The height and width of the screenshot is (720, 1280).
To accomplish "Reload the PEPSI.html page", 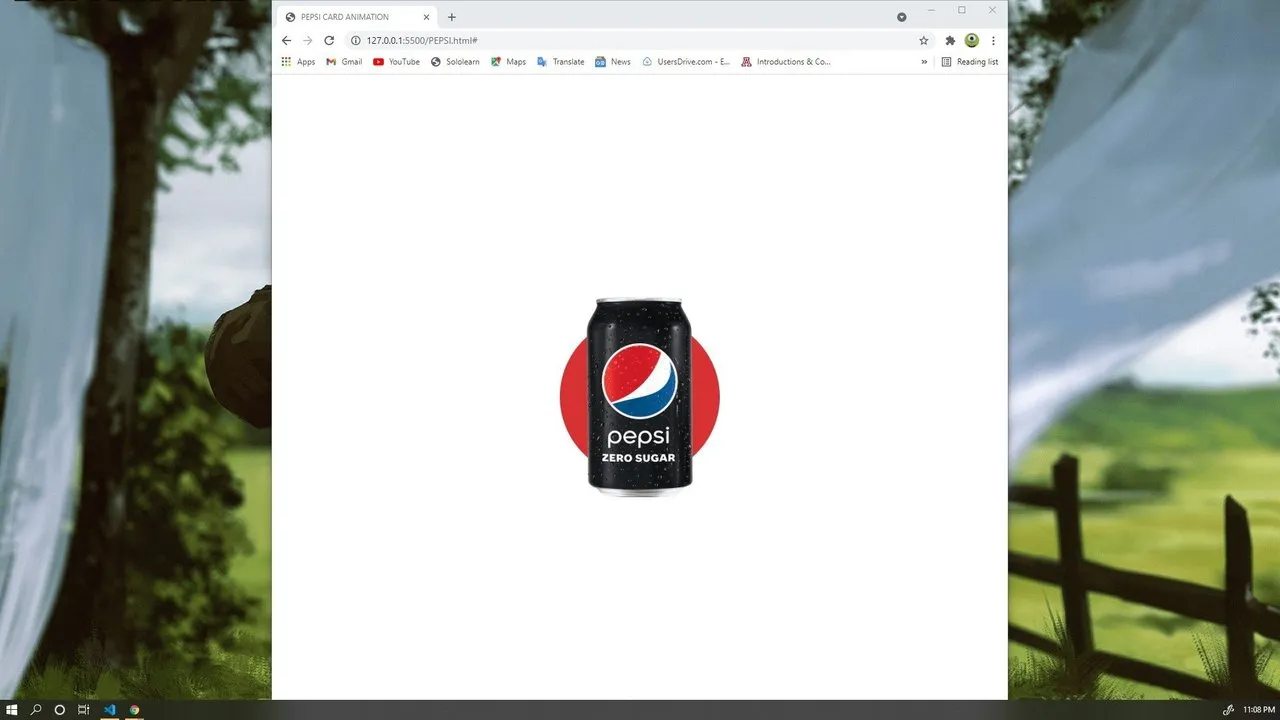I will point(329,40).
